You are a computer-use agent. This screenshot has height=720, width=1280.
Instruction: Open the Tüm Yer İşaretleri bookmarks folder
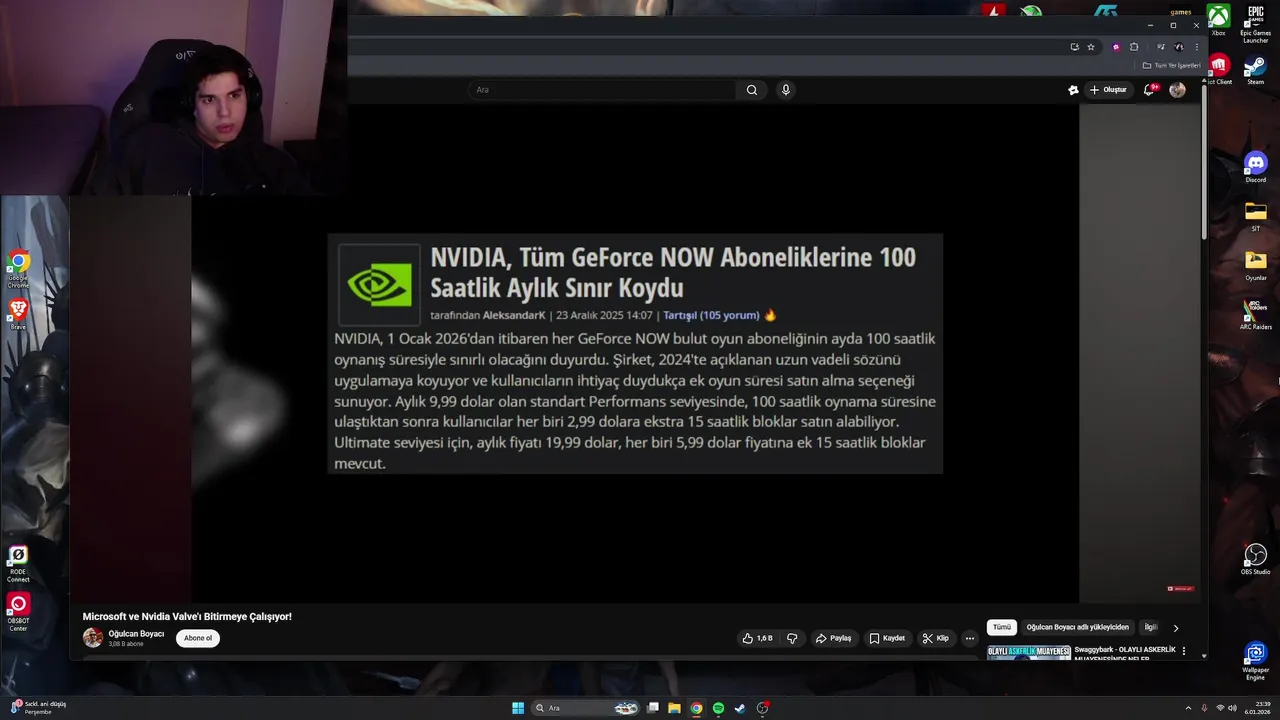click(x=1171, y=65)
